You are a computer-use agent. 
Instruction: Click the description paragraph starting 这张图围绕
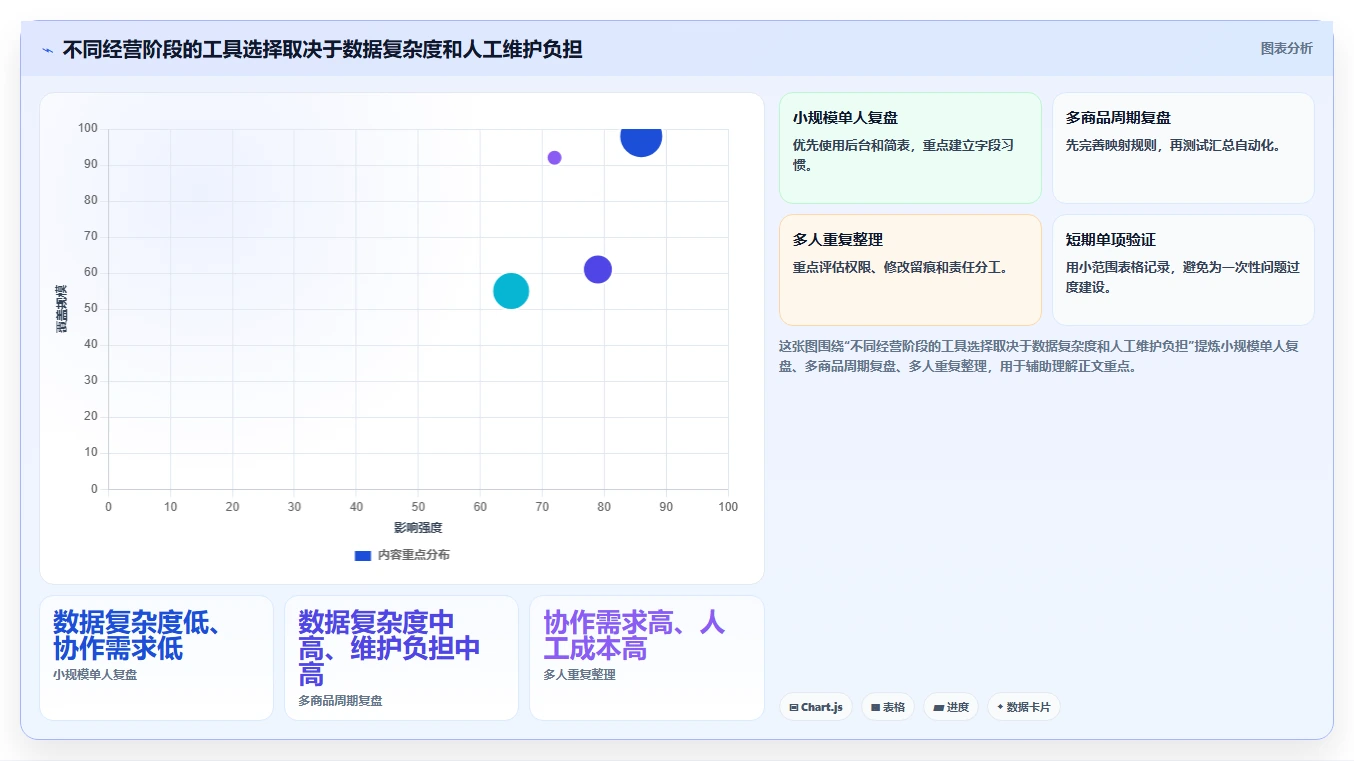pyautogui.click(x=1039, y=356)
